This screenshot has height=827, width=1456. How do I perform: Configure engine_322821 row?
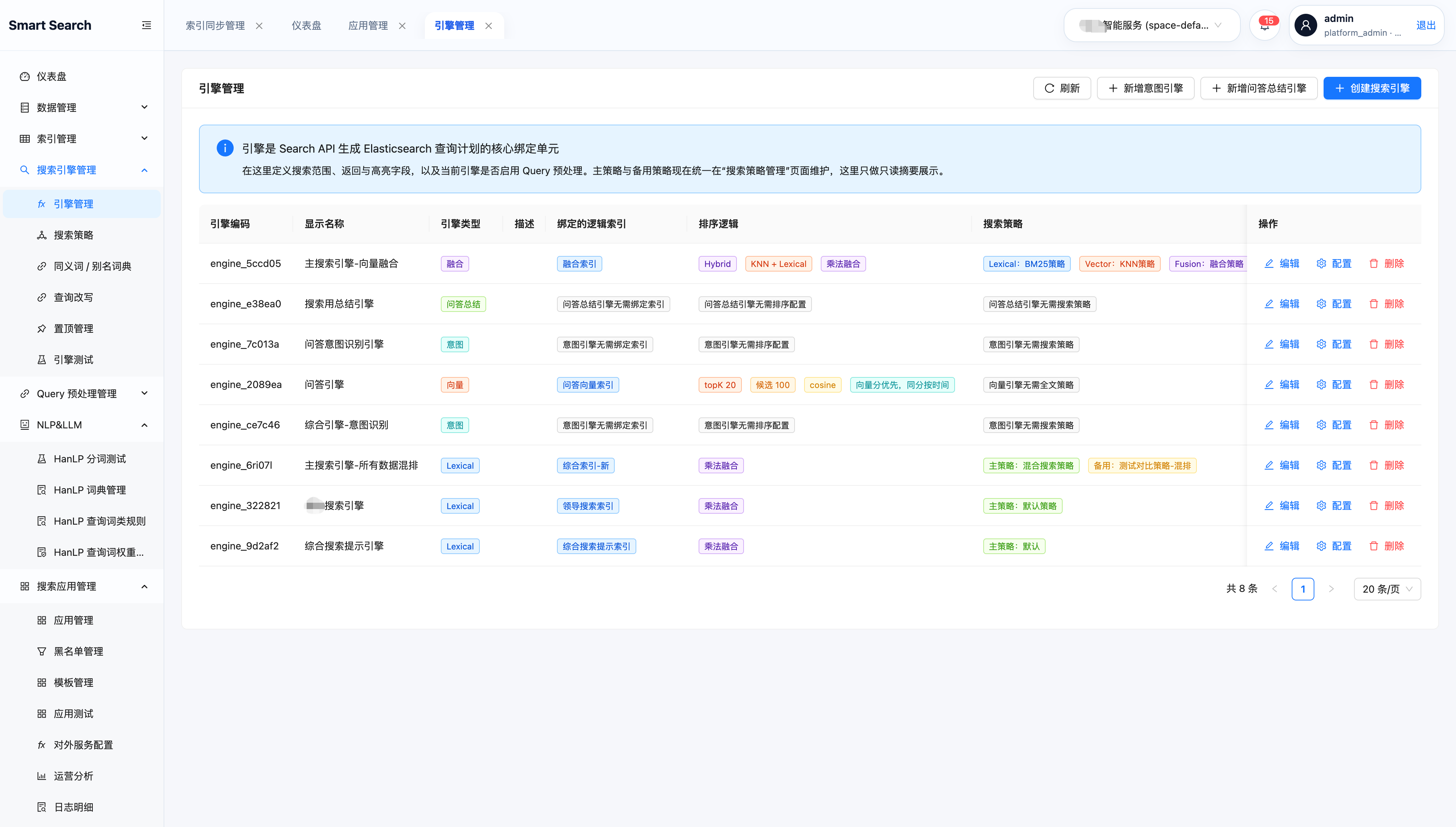[1334, 506]
